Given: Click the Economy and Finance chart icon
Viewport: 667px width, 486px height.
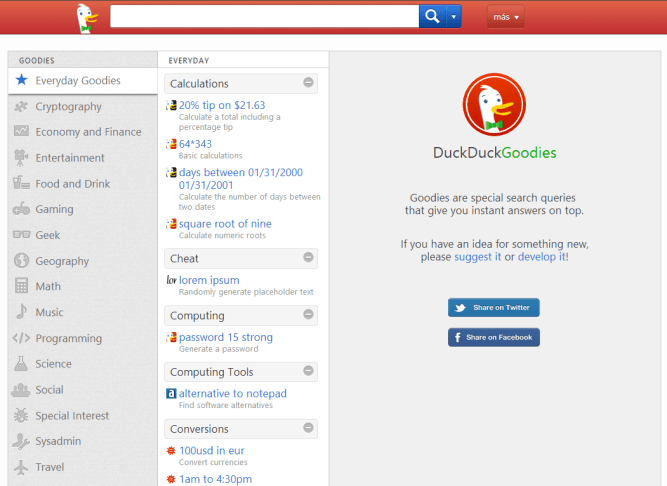Looking at the screenshot, I should click(x=21, y=131).
